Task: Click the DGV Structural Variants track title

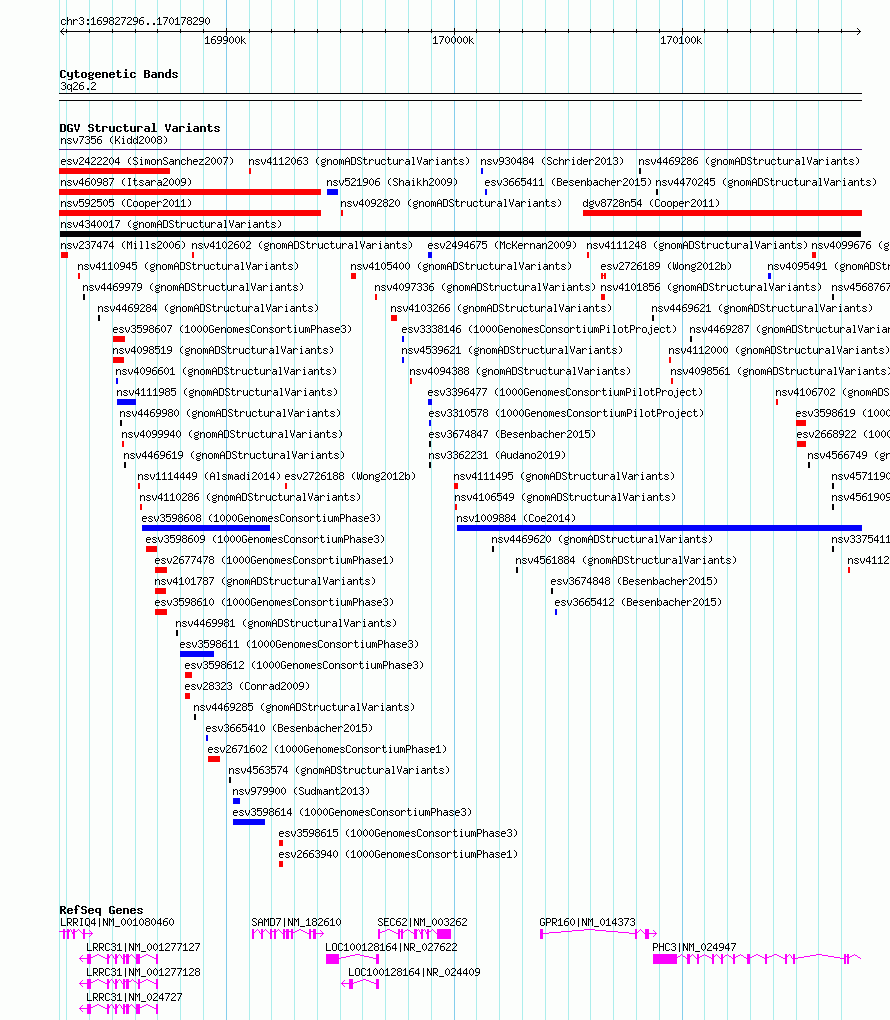Action: [140, 128]
